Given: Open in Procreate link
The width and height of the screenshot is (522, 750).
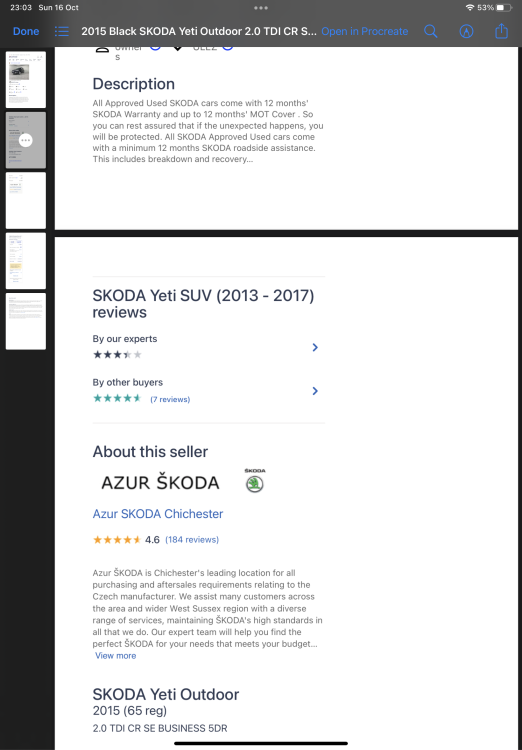Looking at the screenshot, I should pos(365,32).
